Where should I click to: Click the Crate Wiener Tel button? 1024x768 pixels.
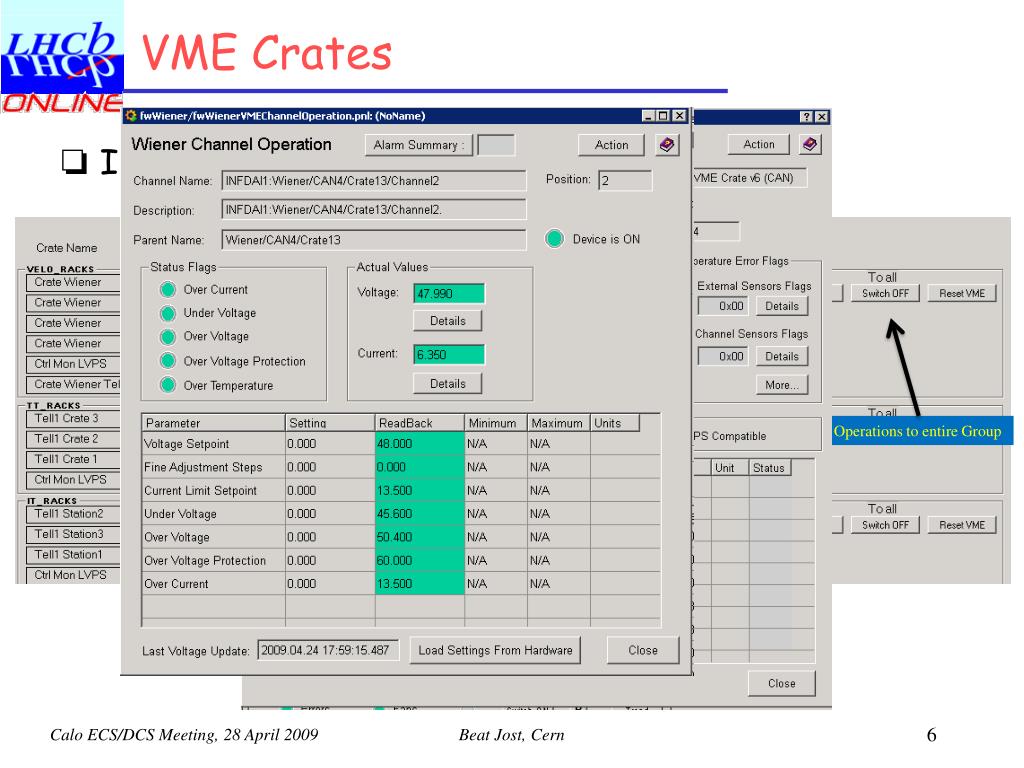tap(73, 384)
